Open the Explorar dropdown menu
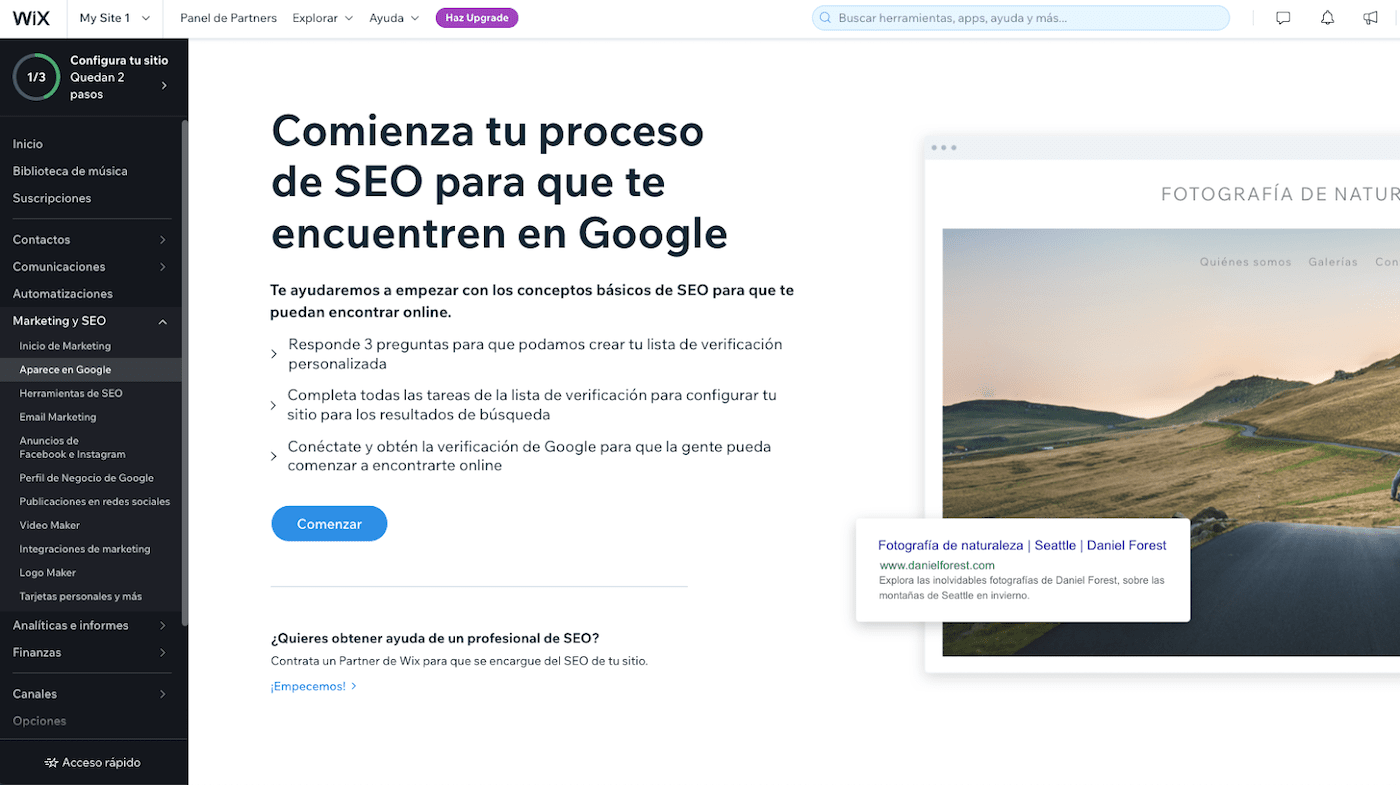Viewport: 1400px width, 785px height. click(x=322, y=18)
